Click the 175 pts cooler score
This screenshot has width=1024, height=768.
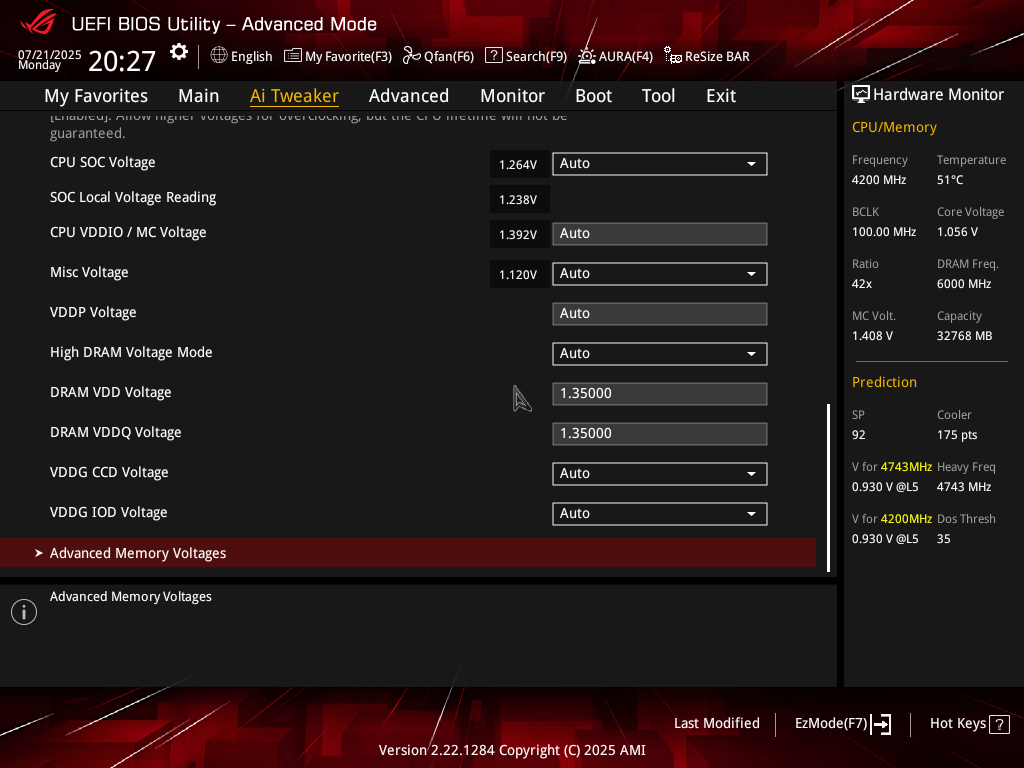pyautogui.click(x=957, y=435)
